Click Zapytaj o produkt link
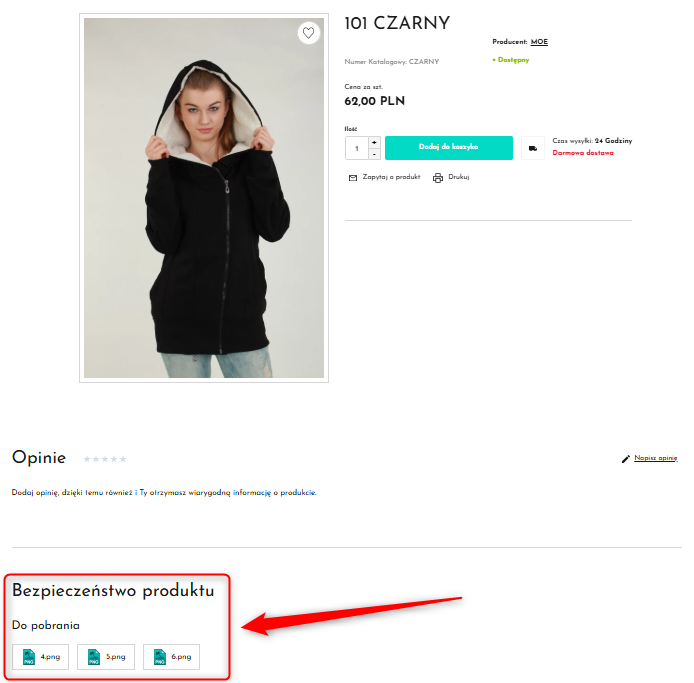 [x=391, y=177]
